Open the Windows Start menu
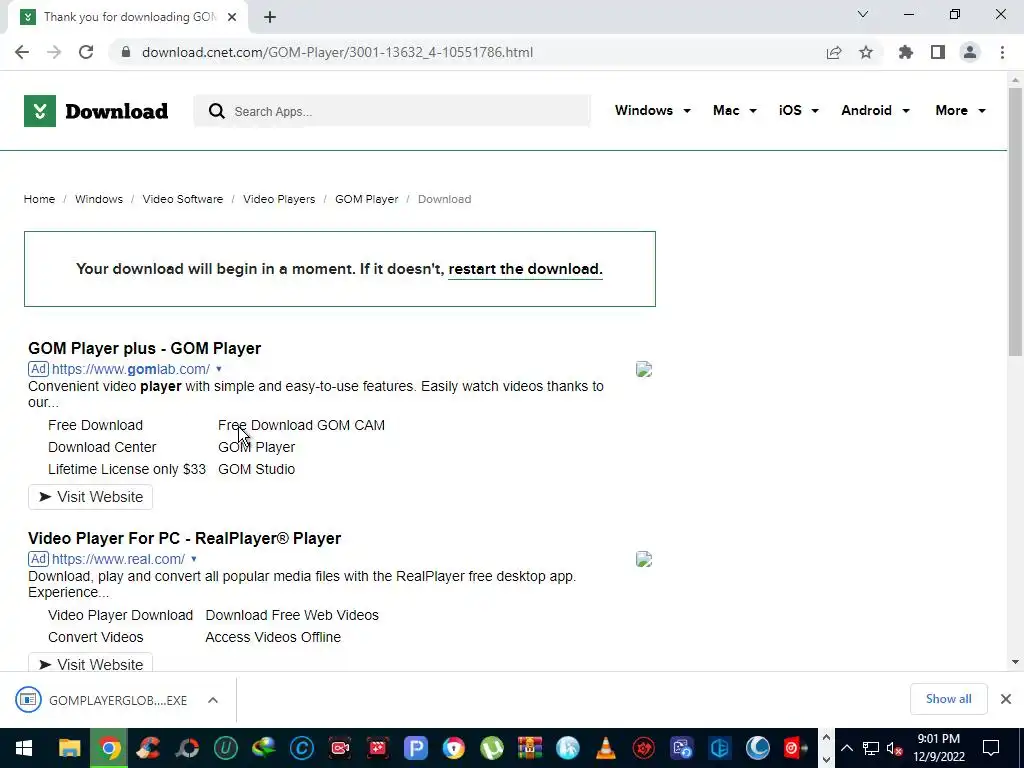The image size is (1024, 768). coord(24,748)
